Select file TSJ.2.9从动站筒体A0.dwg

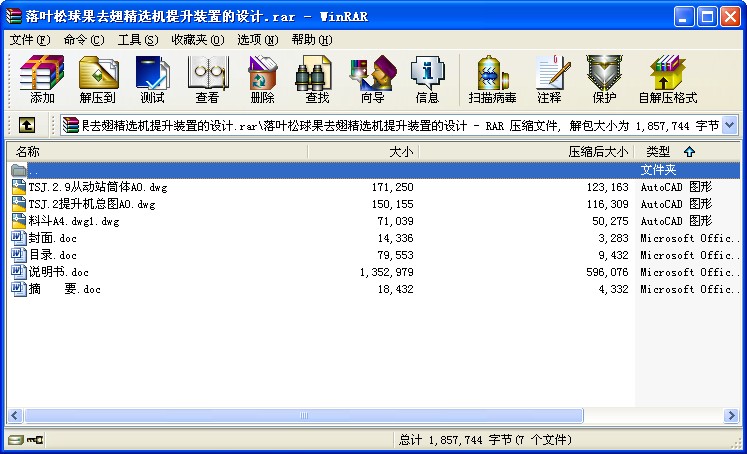(98, 187)
